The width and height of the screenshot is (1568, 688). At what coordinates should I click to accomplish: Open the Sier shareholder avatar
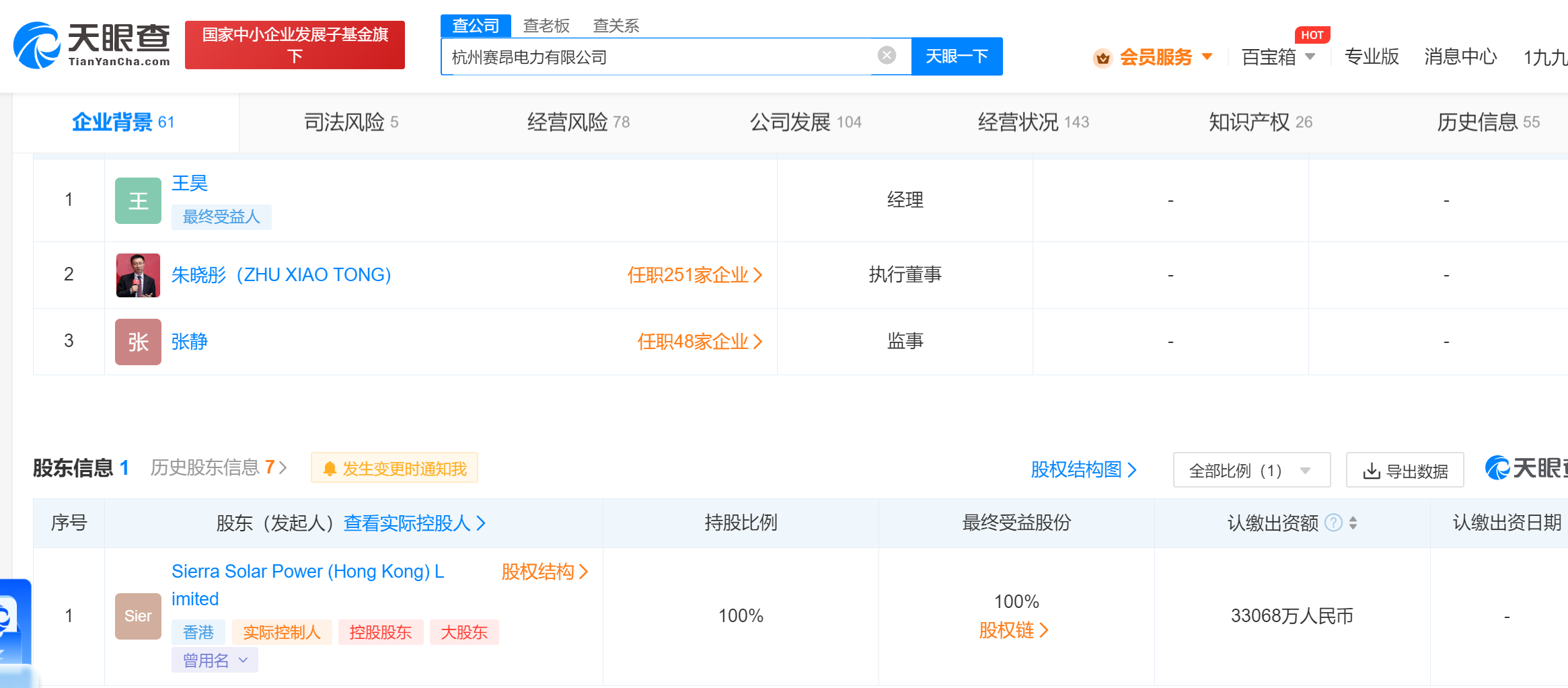pos(138,616)
